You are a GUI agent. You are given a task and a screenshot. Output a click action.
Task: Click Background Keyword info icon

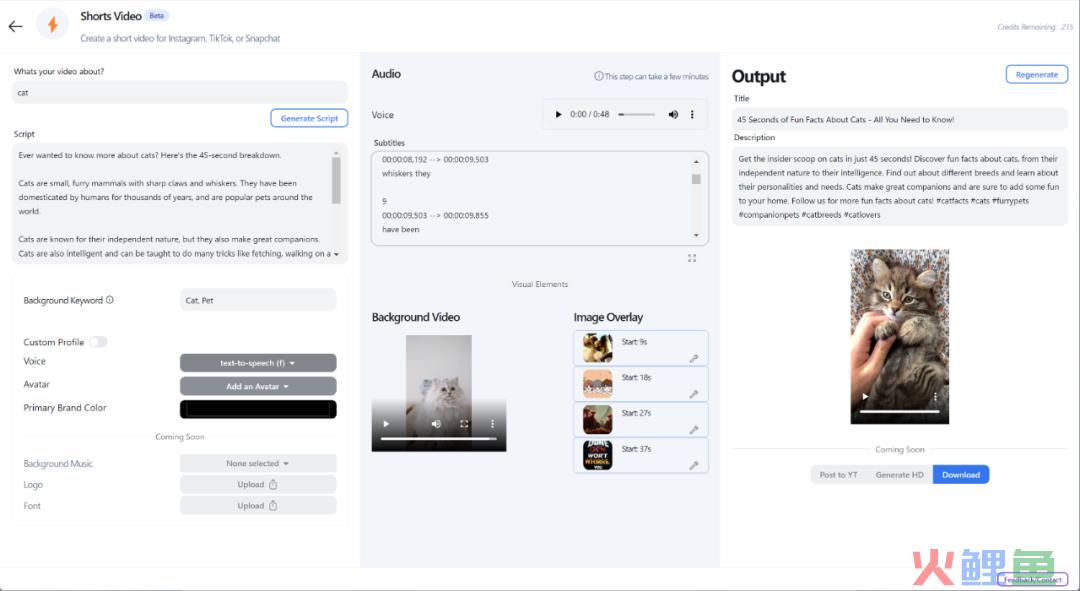110,300
